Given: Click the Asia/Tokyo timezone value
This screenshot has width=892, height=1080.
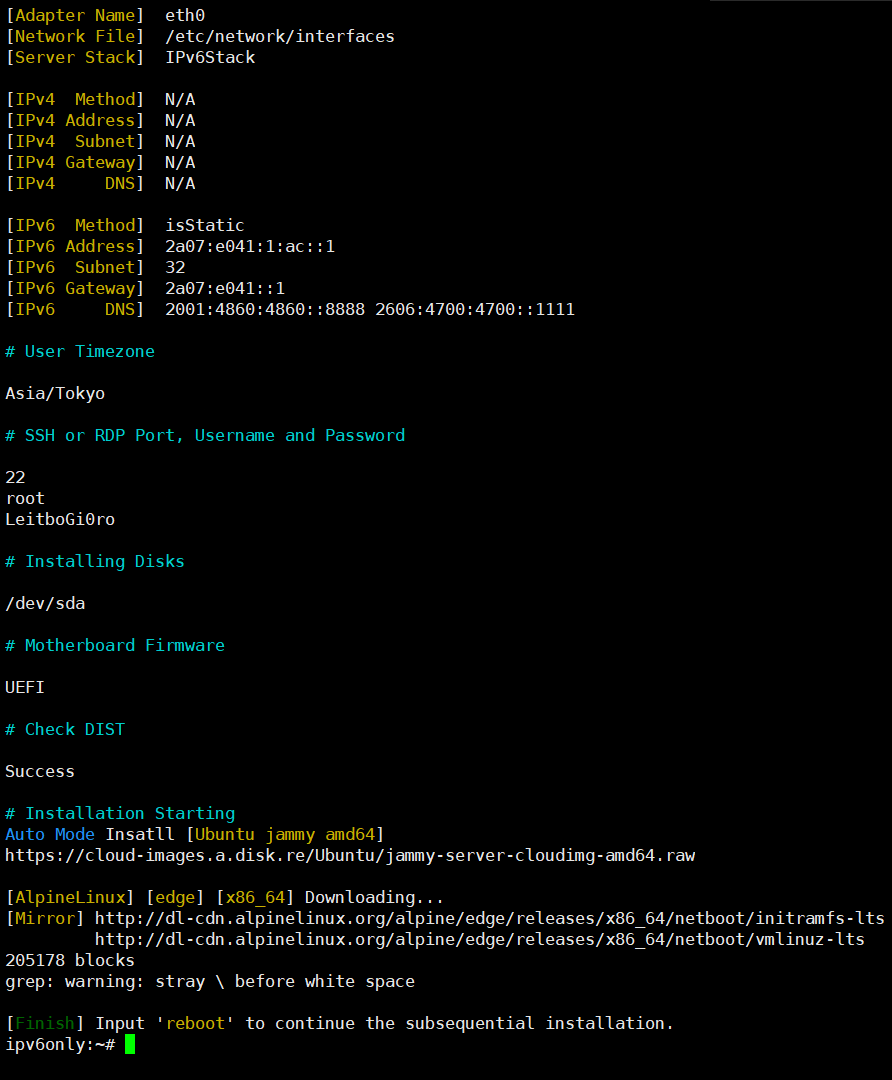Looking at the screenshot, I should (55, 394).
